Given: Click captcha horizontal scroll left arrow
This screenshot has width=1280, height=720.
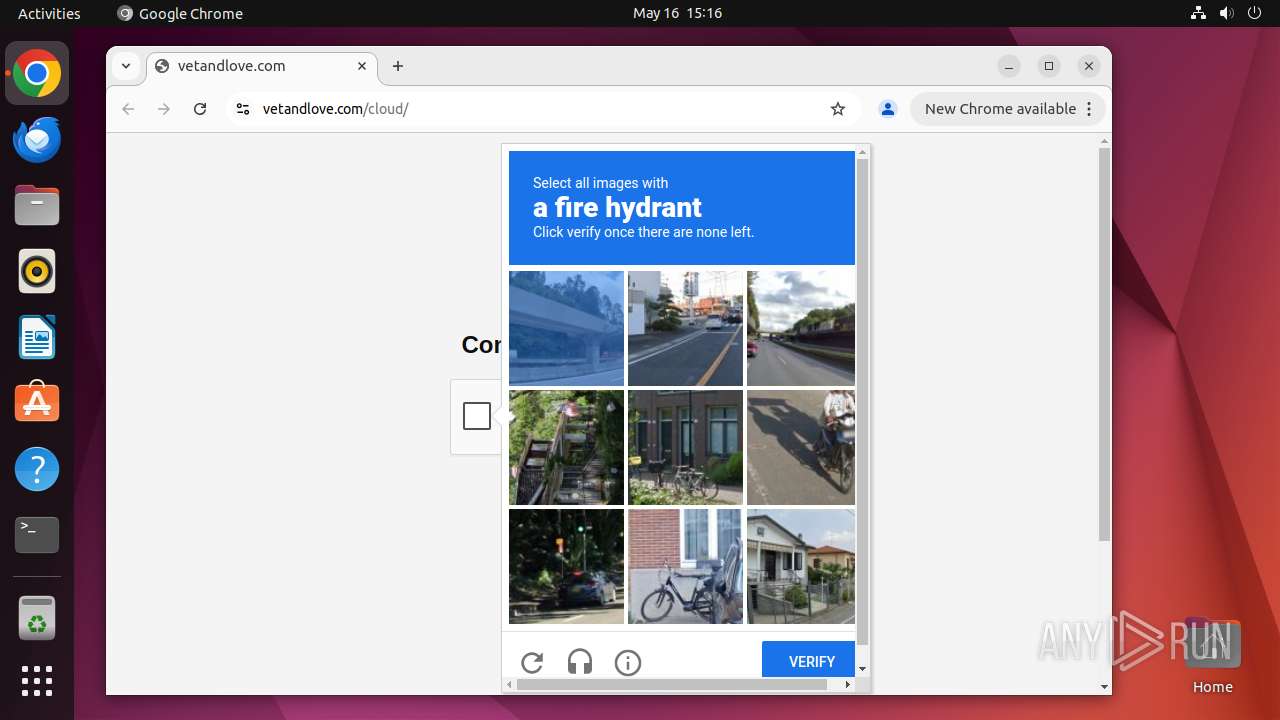Looking at the screenshot, I should pos(509,685).
